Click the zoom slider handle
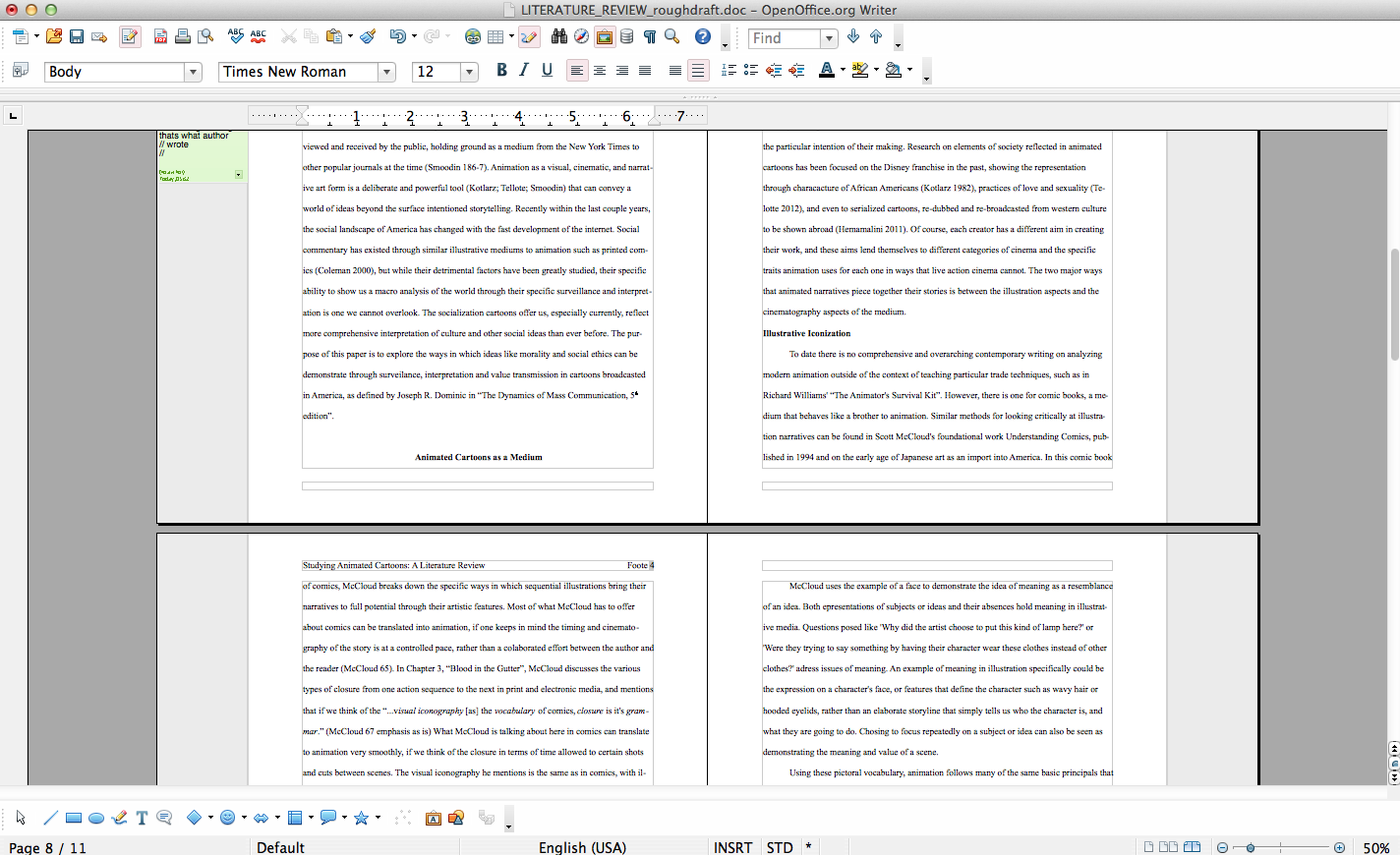This screenshot has width=1400, height=855. pyautogui.click(x=1251, y=847)
